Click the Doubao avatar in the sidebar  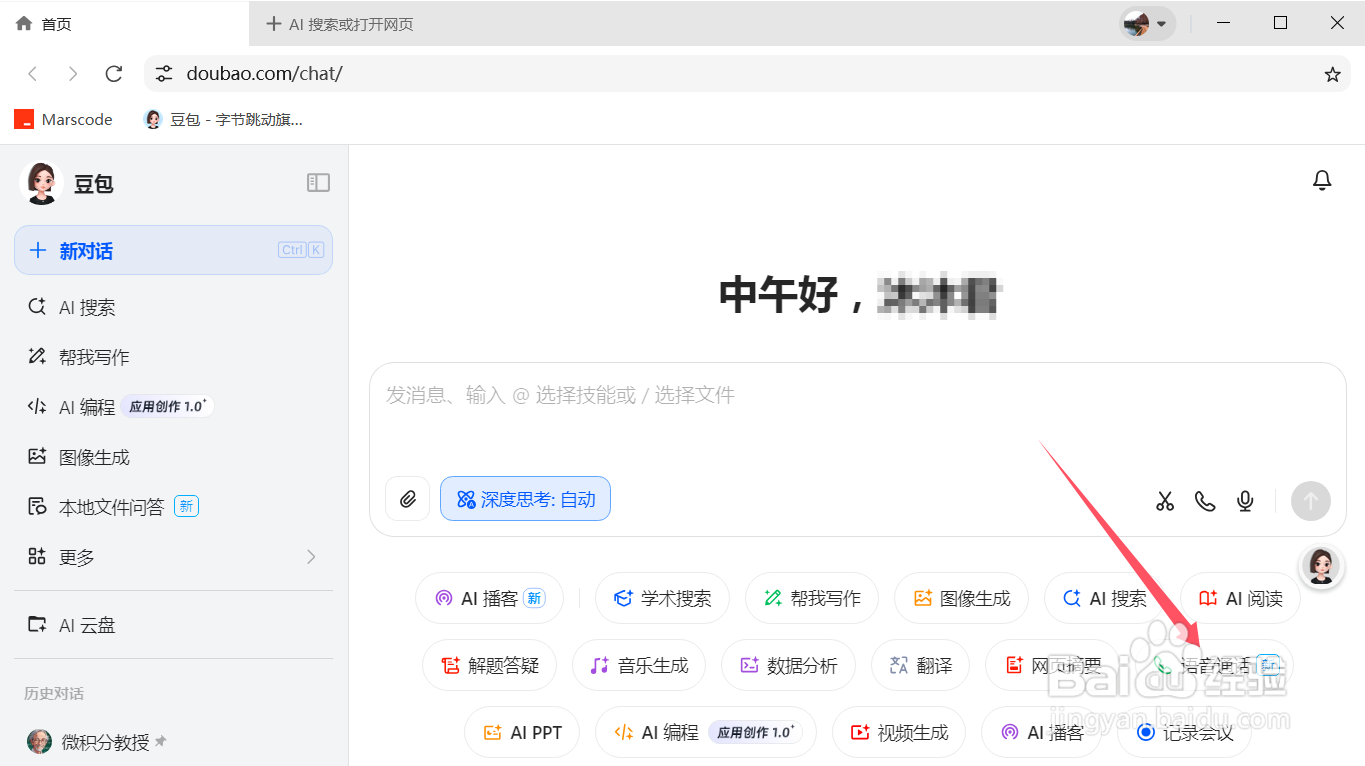click(x=41, y=183)
